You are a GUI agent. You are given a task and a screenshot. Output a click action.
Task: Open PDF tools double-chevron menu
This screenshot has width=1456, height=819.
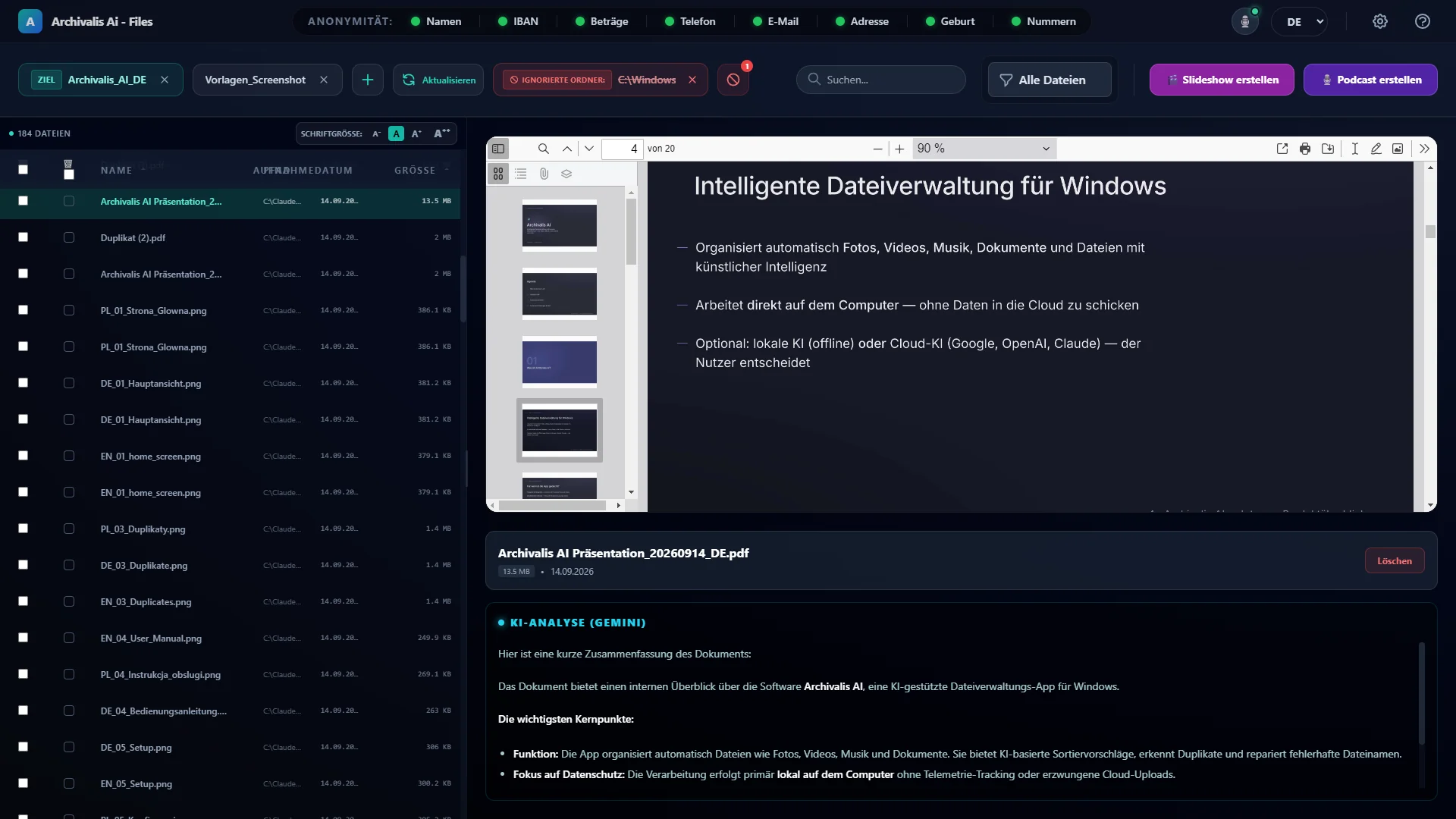pos(1424,149)
